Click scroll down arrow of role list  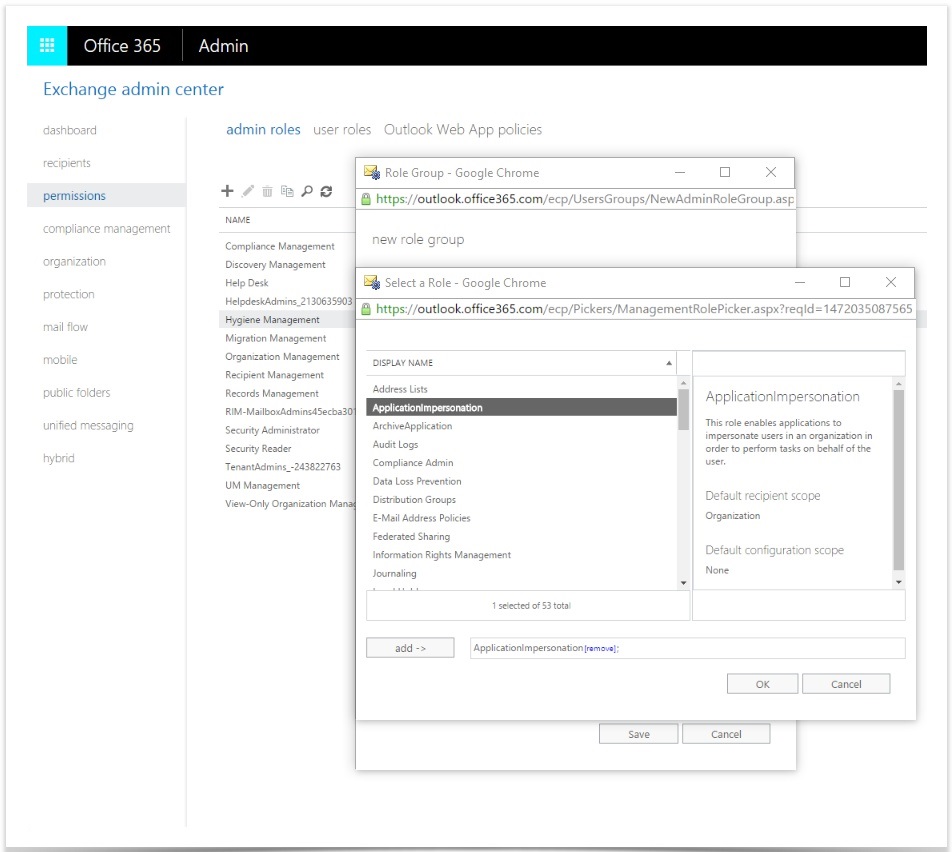(684, 583)
